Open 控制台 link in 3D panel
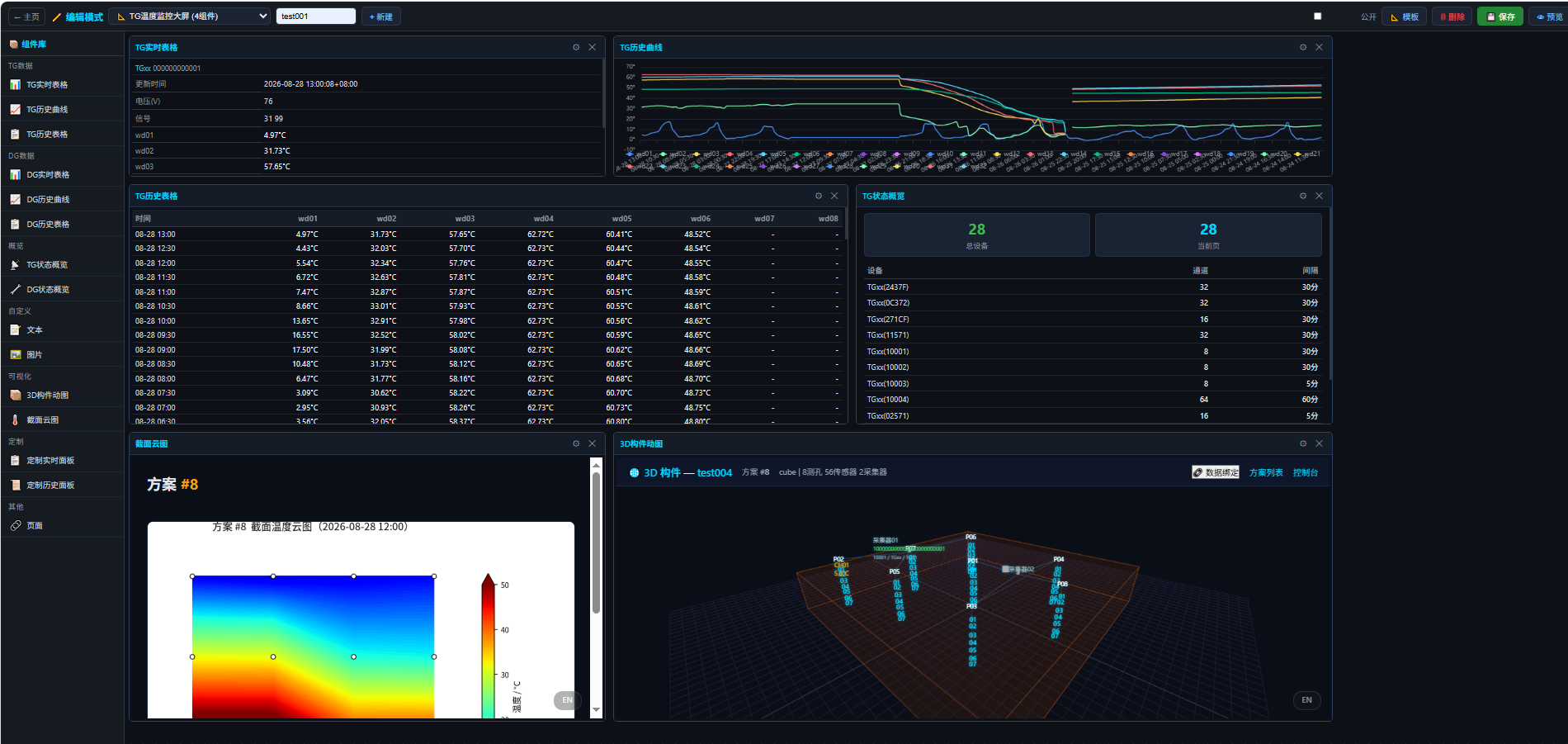 click(1306, 473)
